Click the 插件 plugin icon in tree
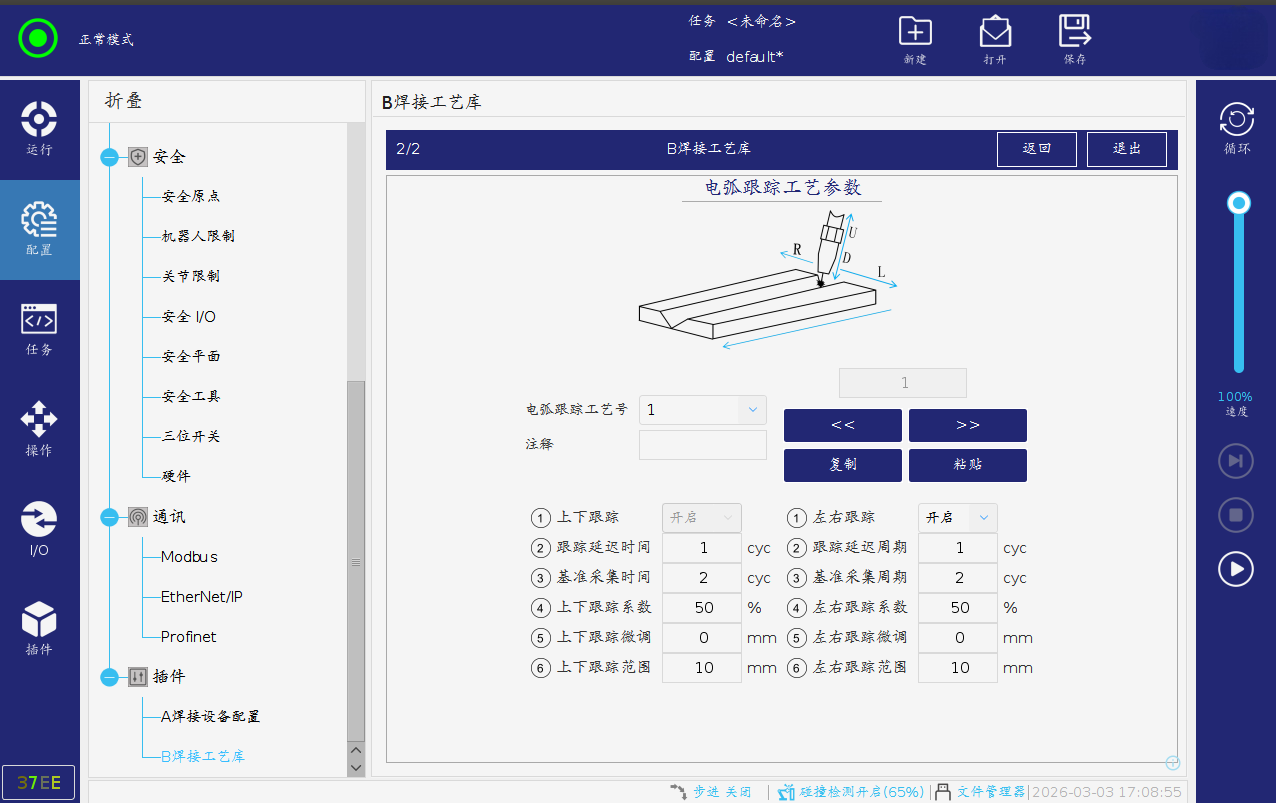This screenshot has width=1276, height=803. [x=138, y=677]
